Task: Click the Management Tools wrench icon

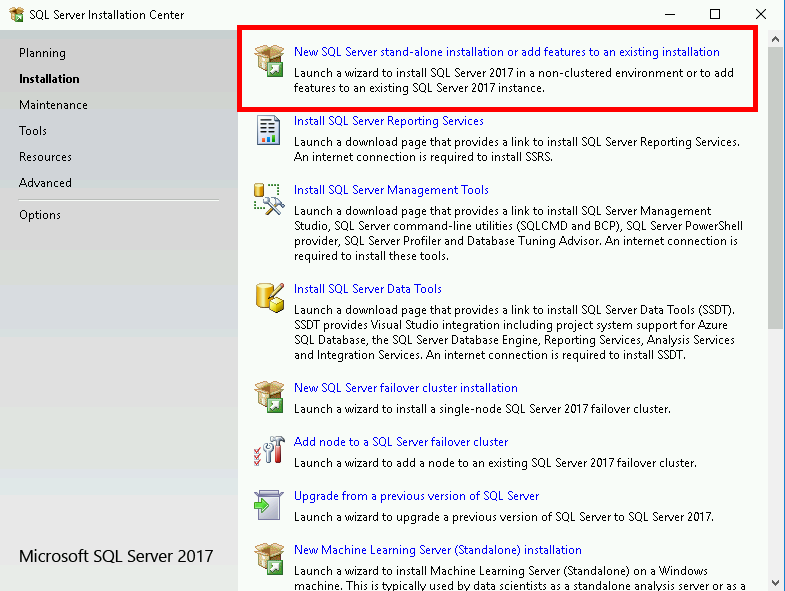Action: click(x=269, y=198)
